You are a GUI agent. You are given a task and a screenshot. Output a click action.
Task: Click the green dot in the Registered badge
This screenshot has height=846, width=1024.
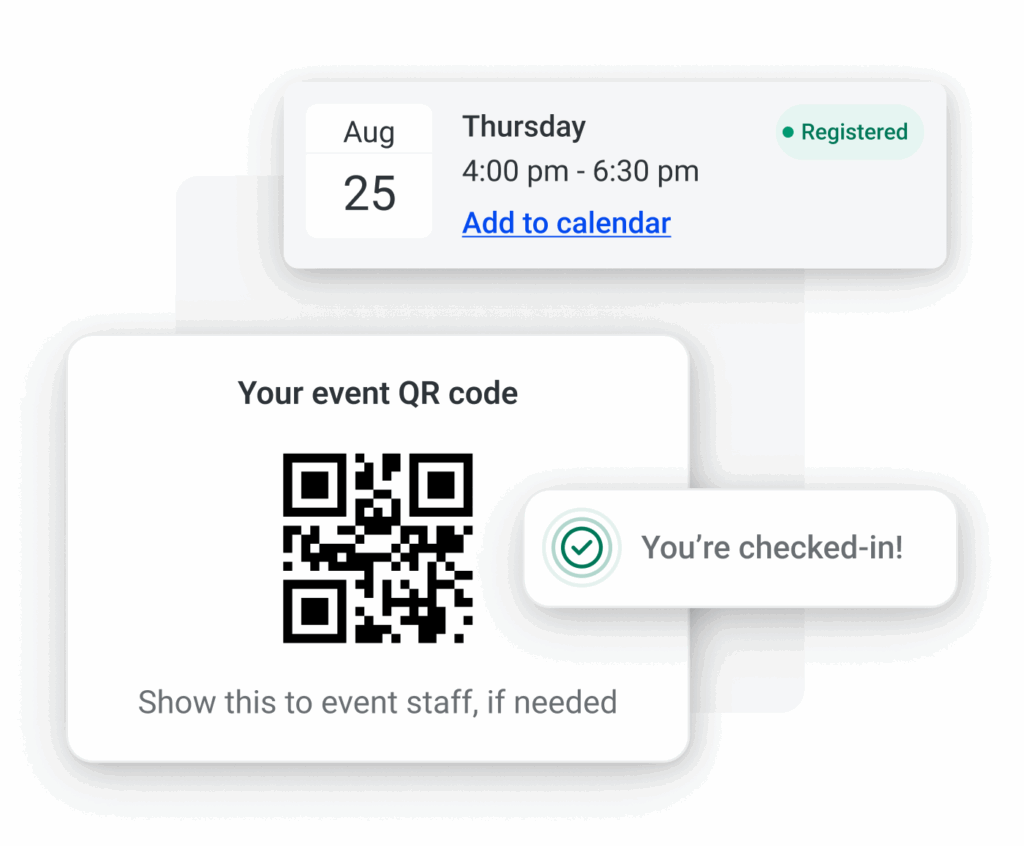tap(788, 132)
